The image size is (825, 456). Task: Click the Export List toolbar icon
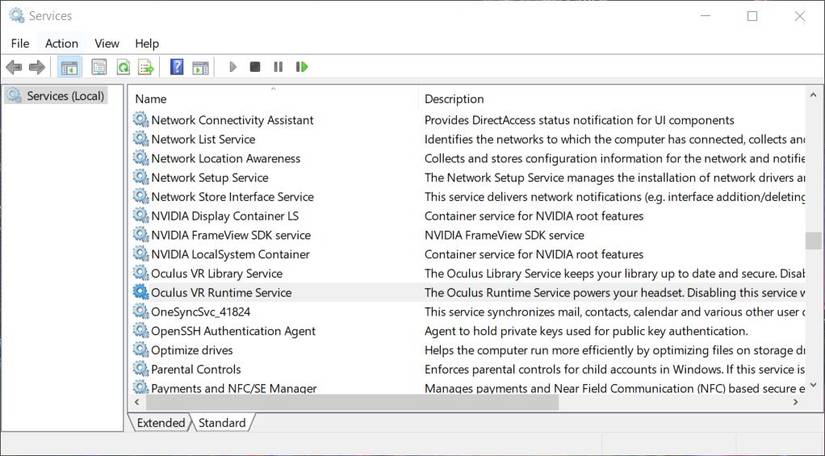point(146,67)
